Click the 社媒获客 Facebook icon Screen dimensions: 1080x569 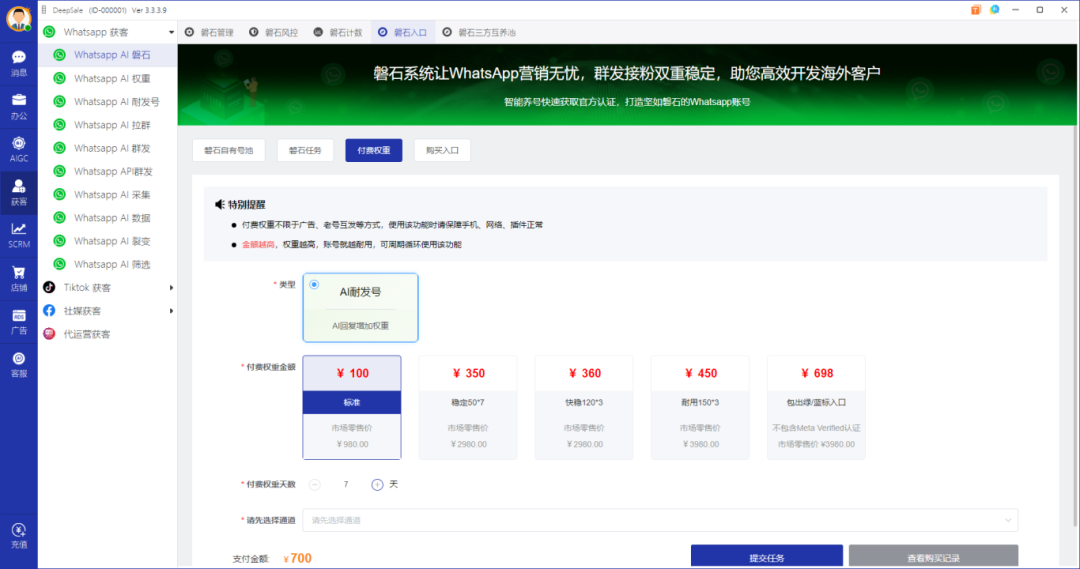point(49,311)
